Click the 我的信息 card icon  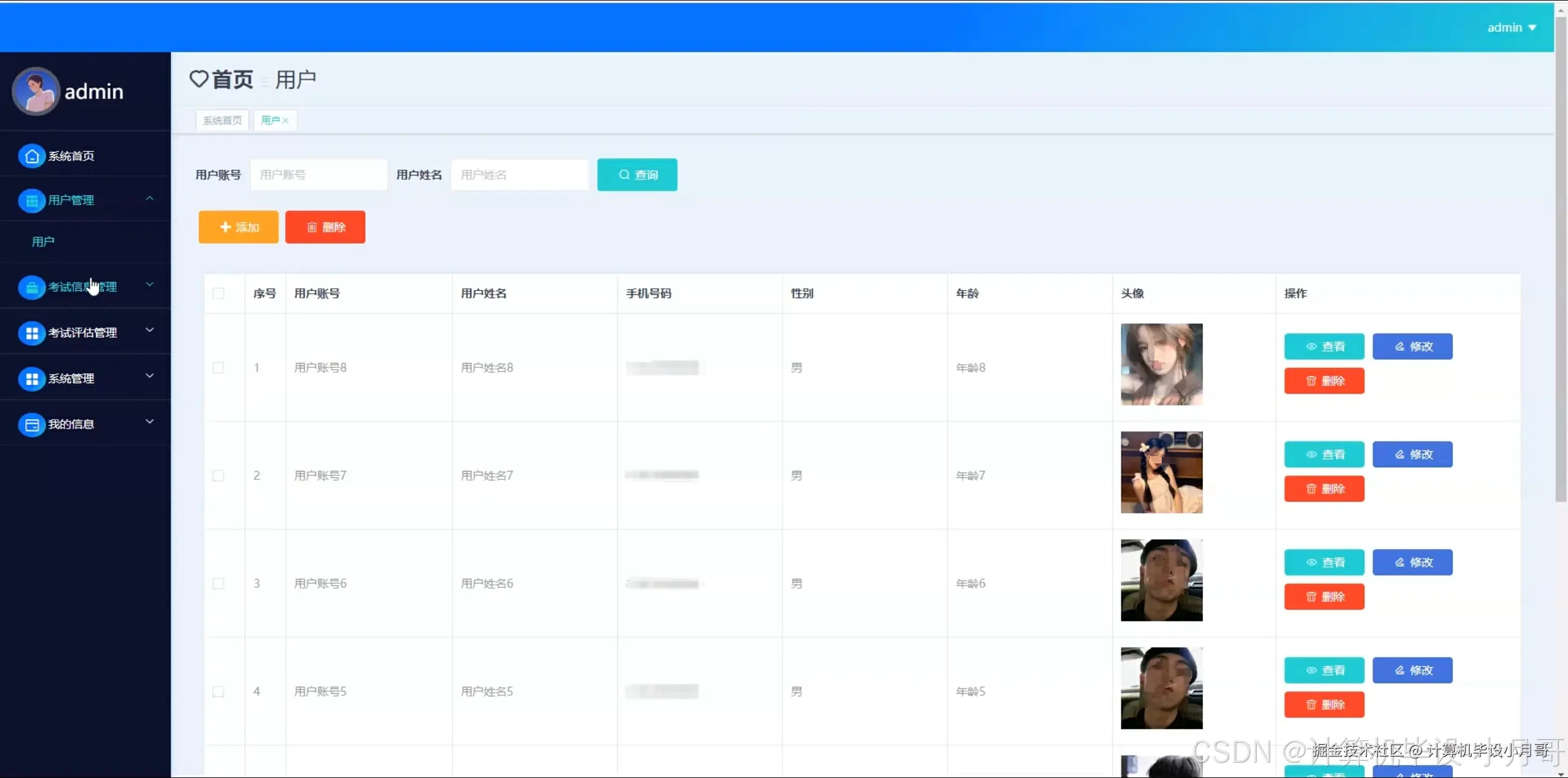click(32, 424)
